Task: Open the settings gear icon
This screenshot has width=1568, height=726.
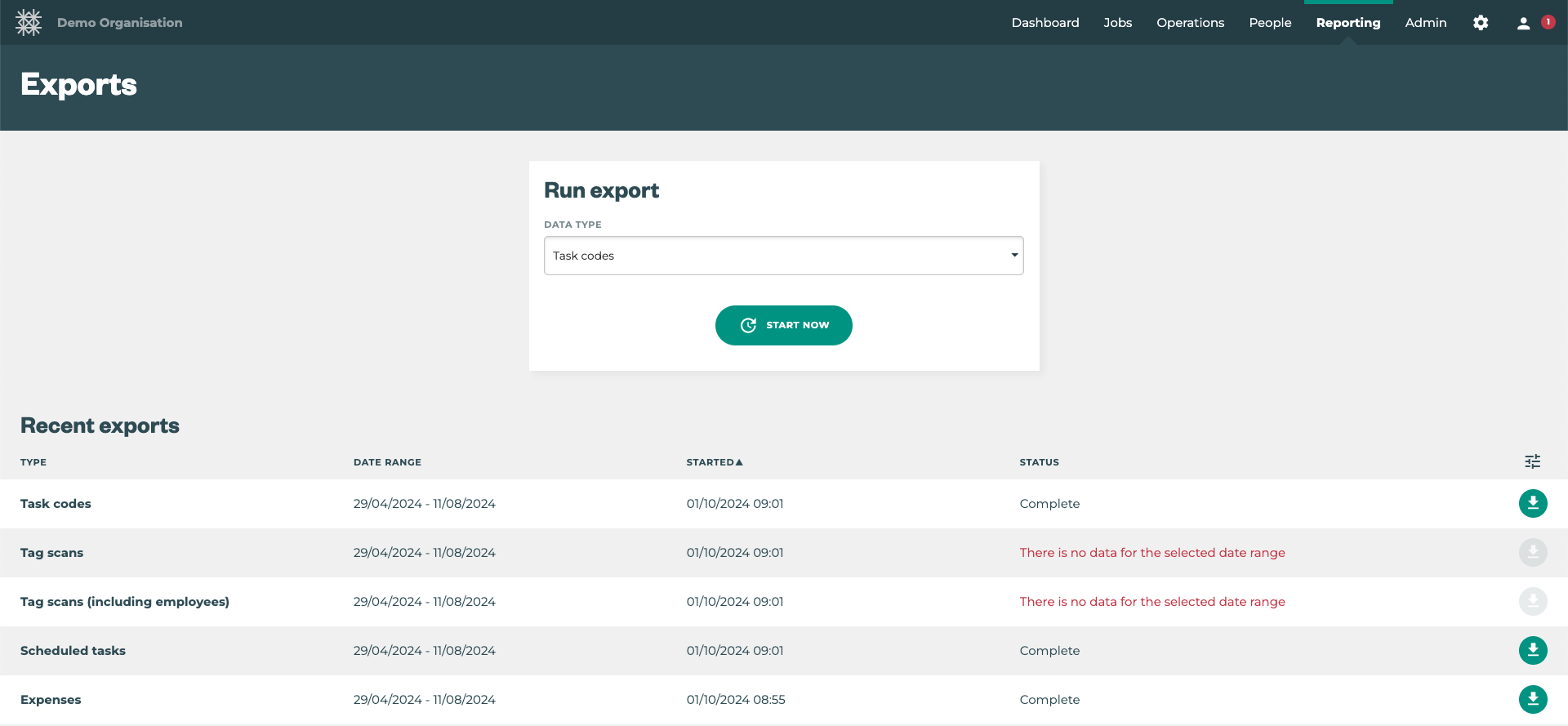Action: pos(1481,23)
